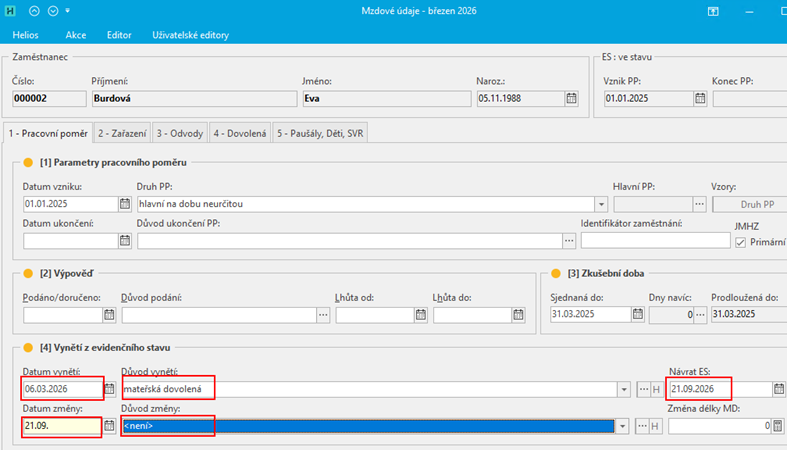The image size is (787, 450).
Task: Click the Datum změny input field
Action: [x=60, y=426]
